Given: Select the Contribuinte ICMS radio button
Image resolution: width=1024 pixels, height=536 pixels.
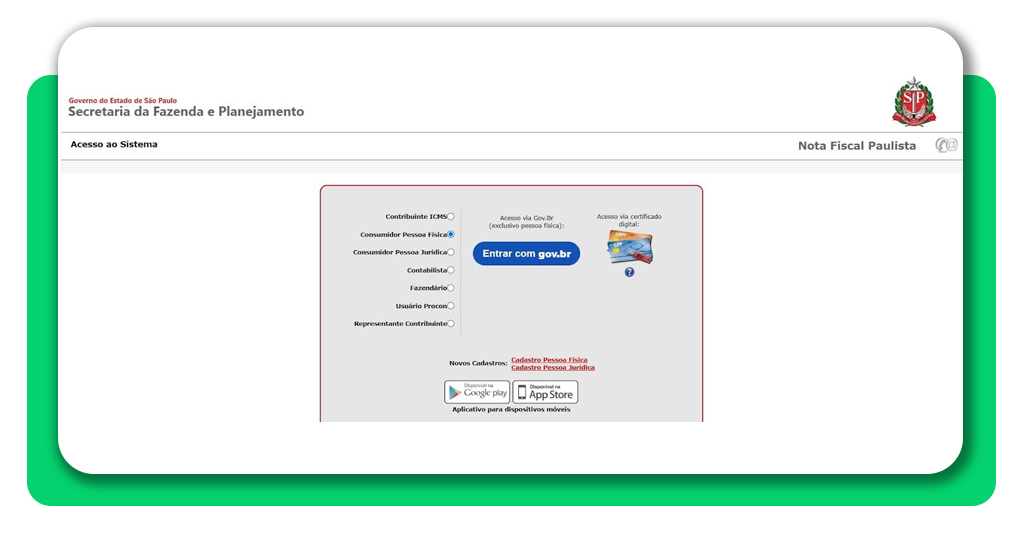Looking at the screenshot, I should [x=450, y=216].
